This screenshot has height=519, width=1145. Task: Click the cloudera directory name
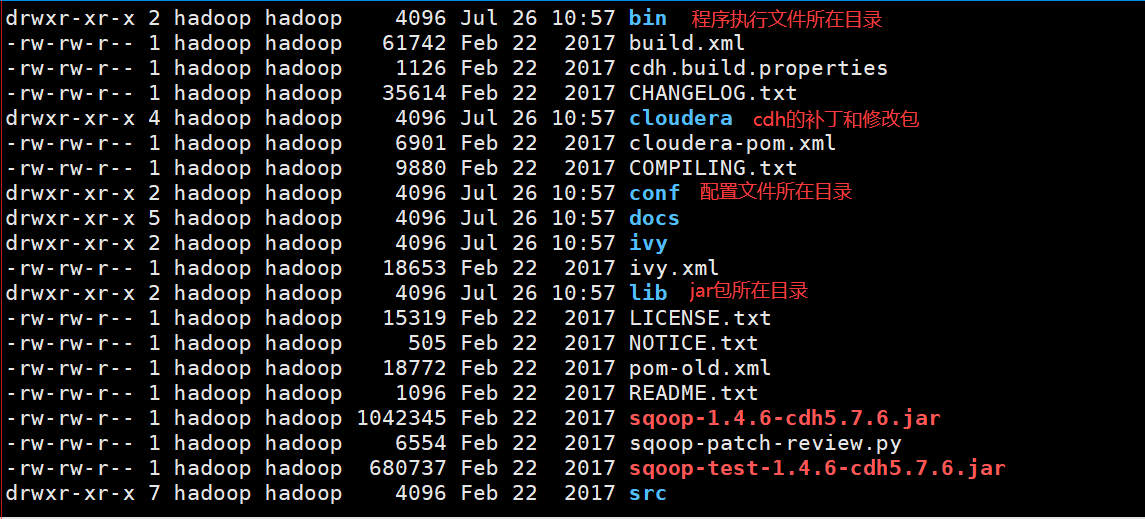(681, 118)
